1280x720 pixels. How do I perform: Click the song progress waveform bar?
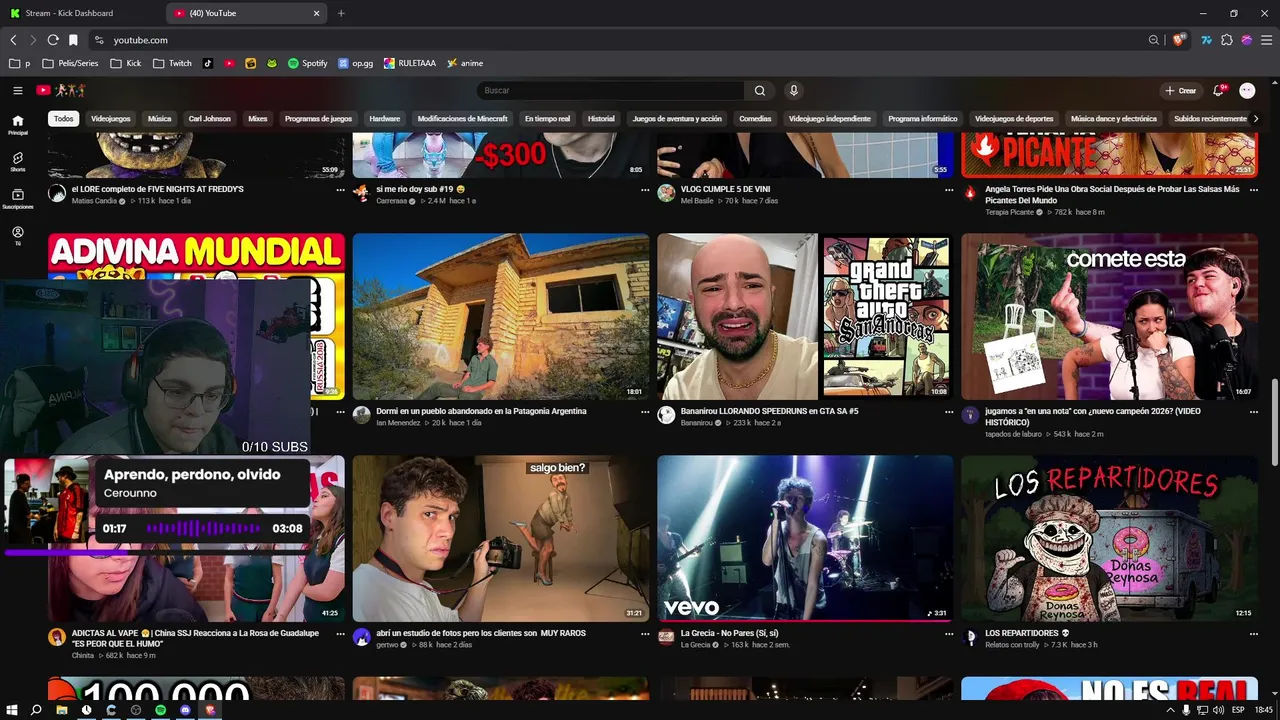204,528
